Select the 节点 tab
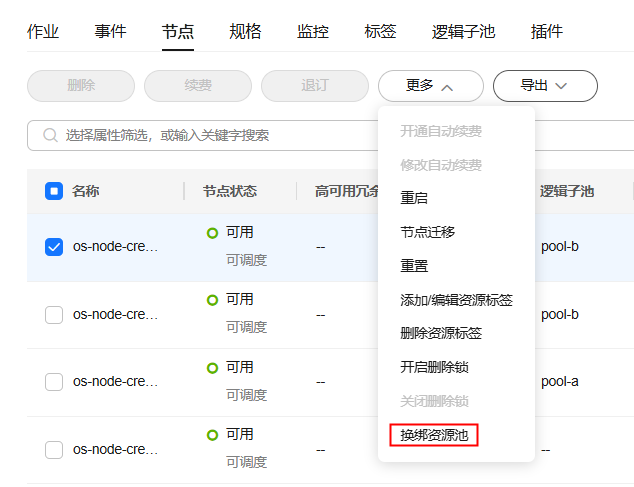Image resolution: width=634 pixels, height=487 pixels. click(x=178, y=32)
